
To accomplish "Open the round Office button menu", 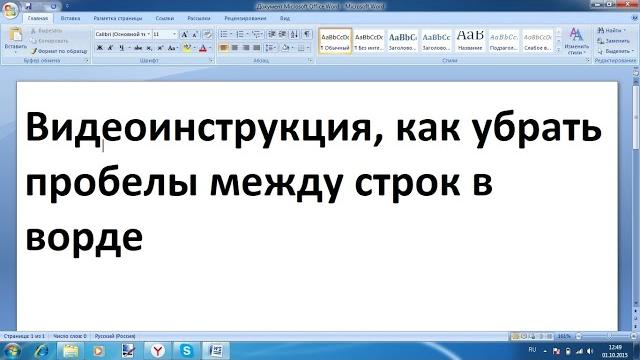I will 10,9.
